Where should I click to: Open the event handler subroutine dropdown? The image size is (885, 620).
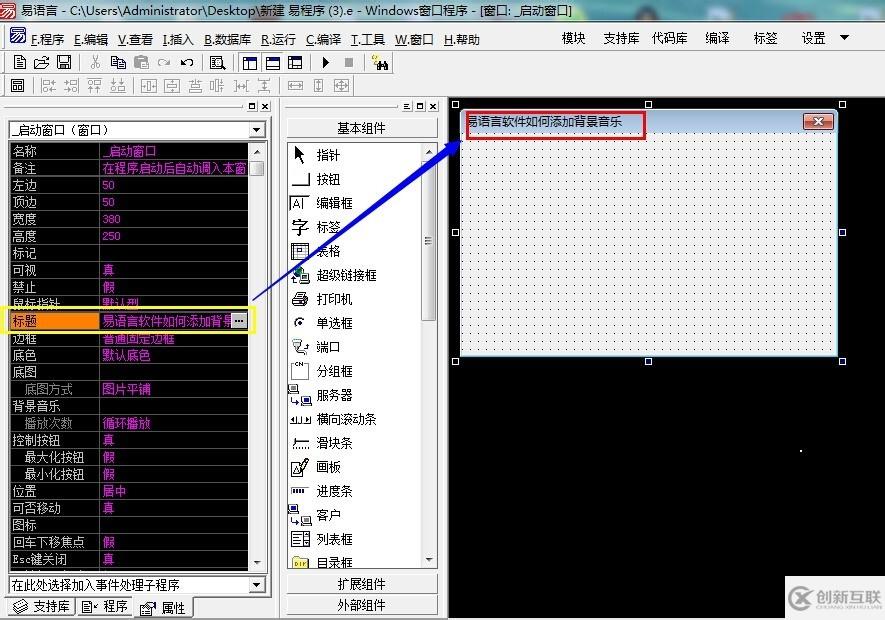point(257,584)
